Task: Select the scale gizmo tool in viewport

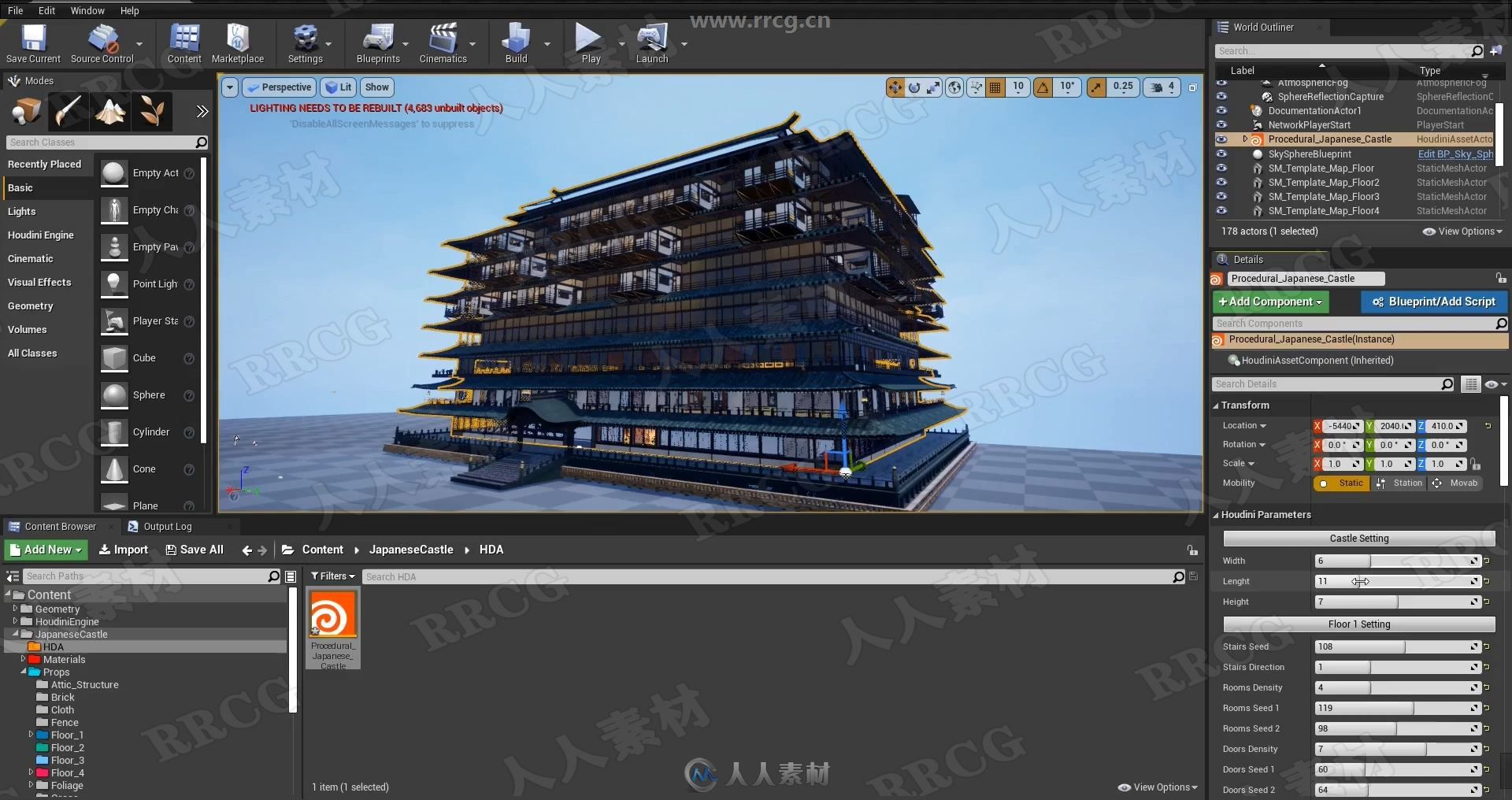Action: pyautogui.click(x=933, y=87)
